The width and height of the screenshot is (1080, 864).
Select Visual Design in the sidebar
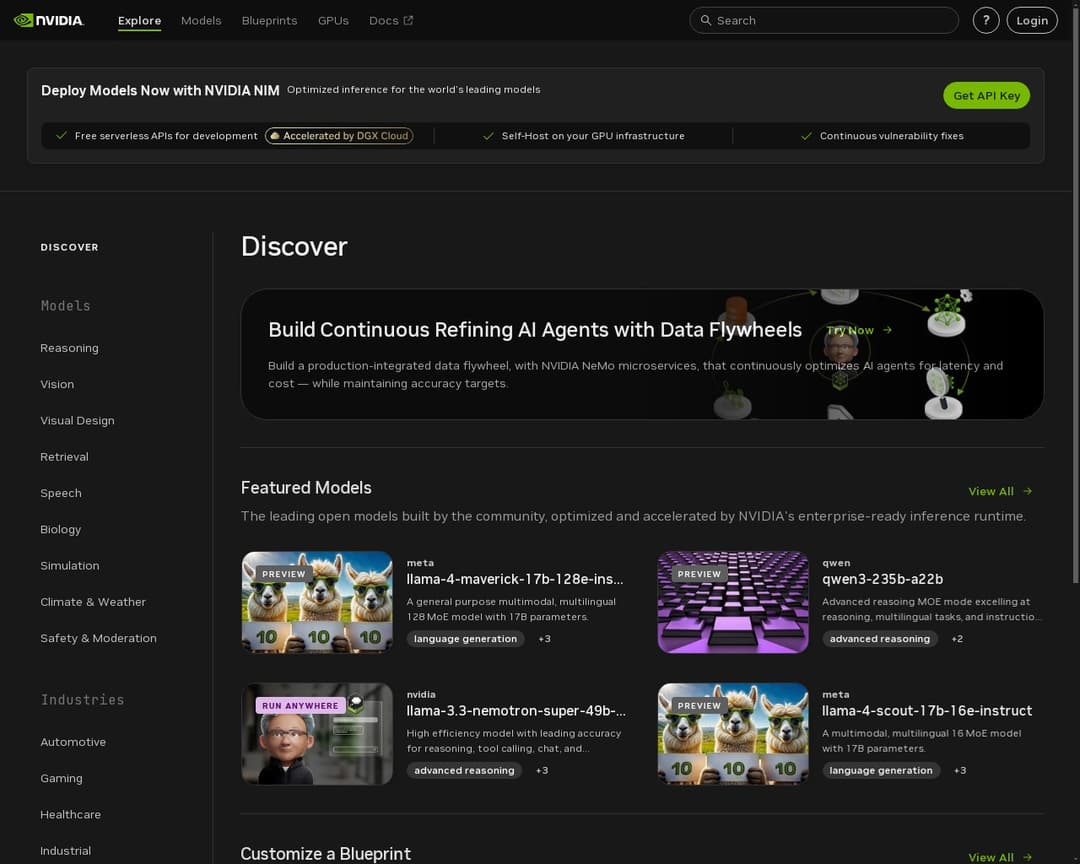(x=77, y=420)
